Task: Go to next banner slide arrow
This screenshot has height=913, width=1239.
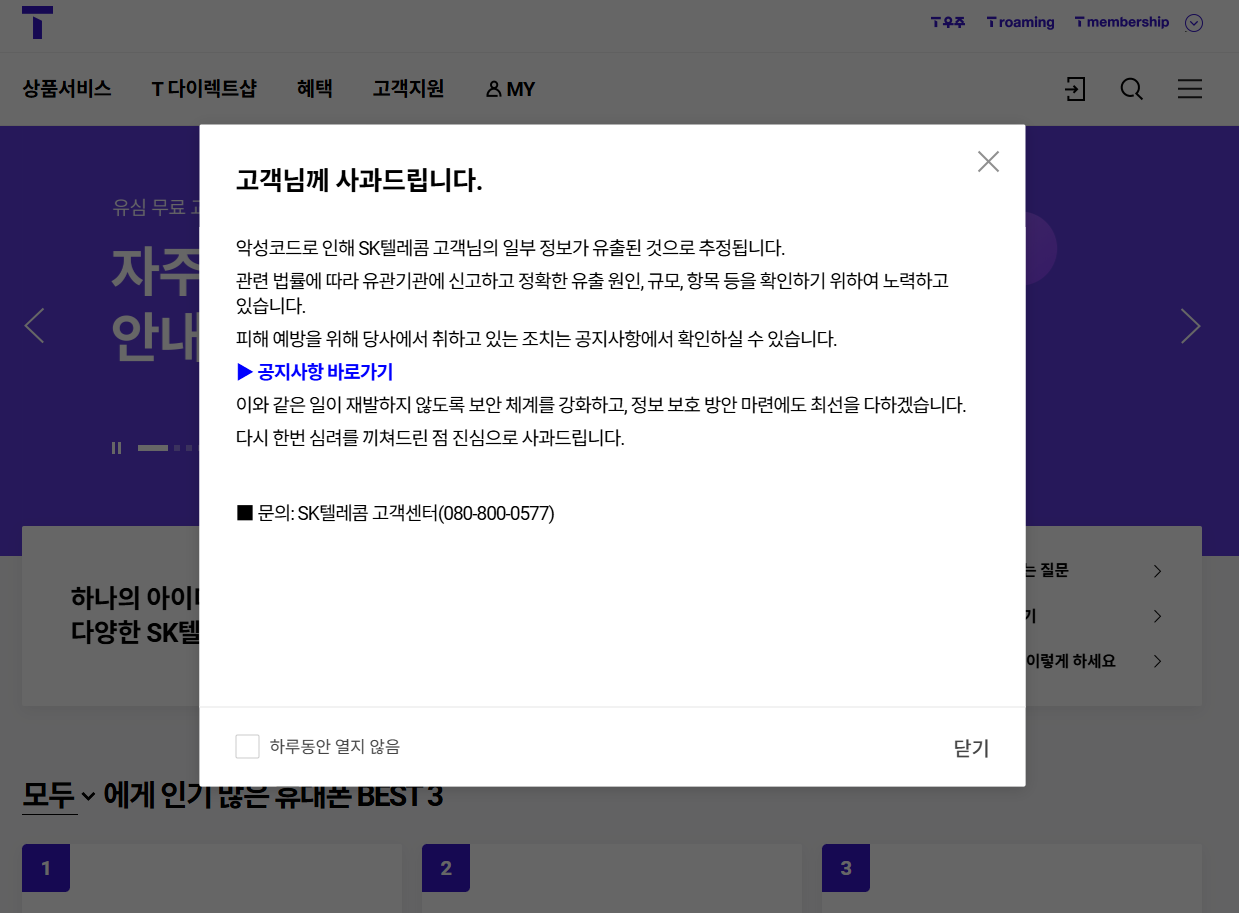Action: pos(1190,326)
